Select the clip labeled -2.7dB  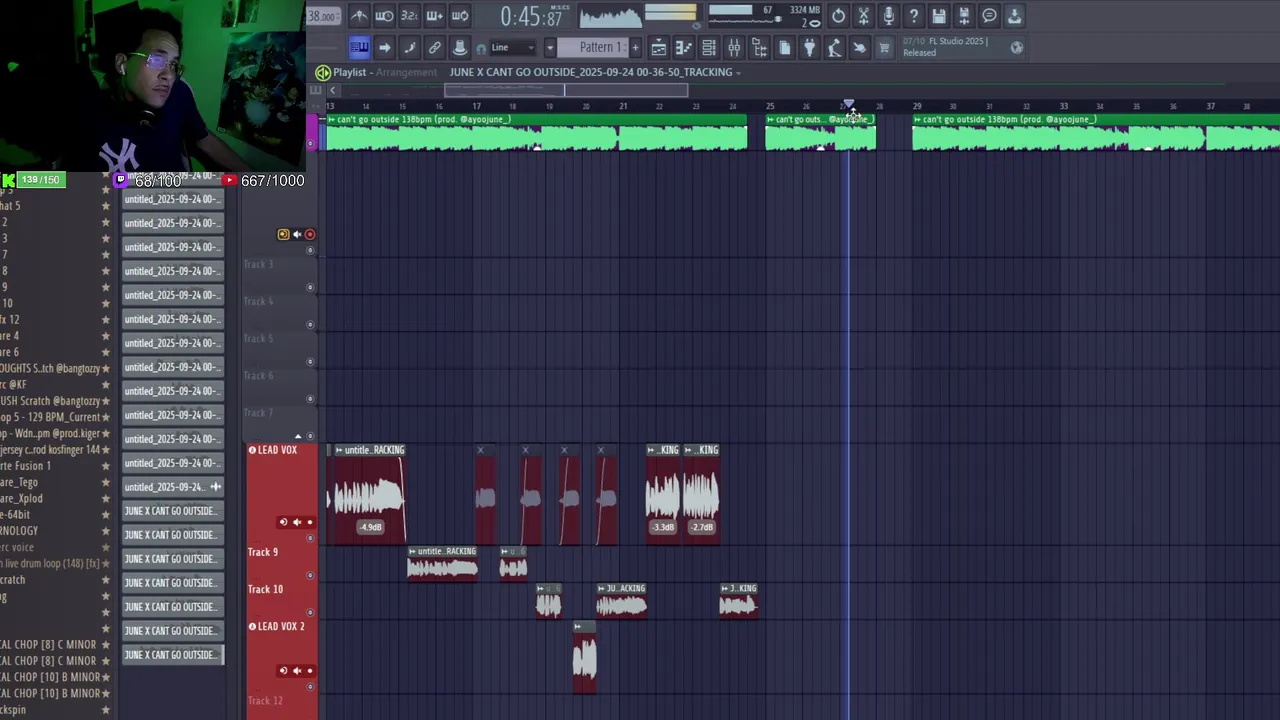[701, 494]
